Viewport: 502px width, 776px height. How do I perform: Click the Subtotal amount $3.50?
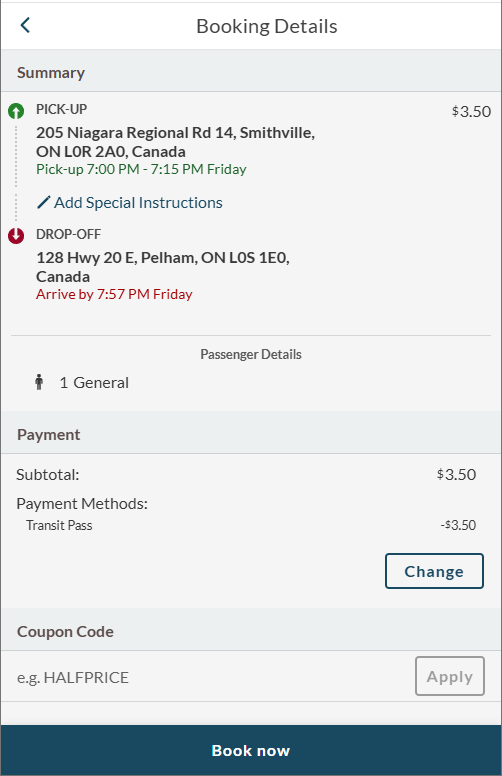pyautogui.click(x=456, y=474)
